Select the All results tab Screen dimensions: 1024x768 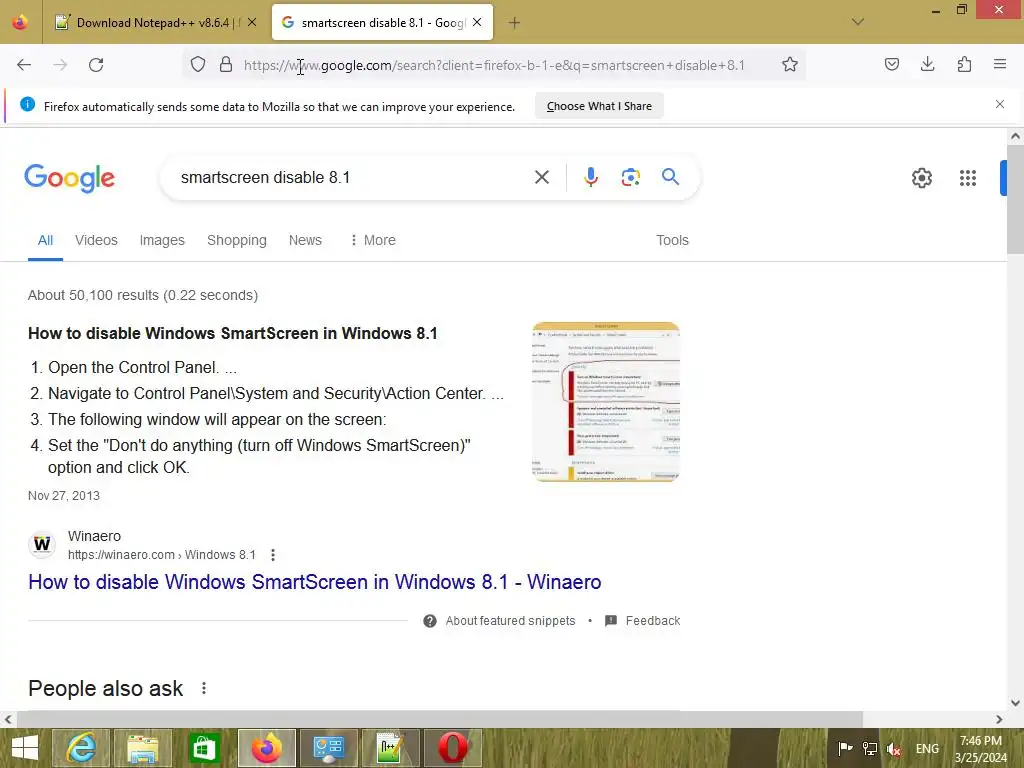45,240
